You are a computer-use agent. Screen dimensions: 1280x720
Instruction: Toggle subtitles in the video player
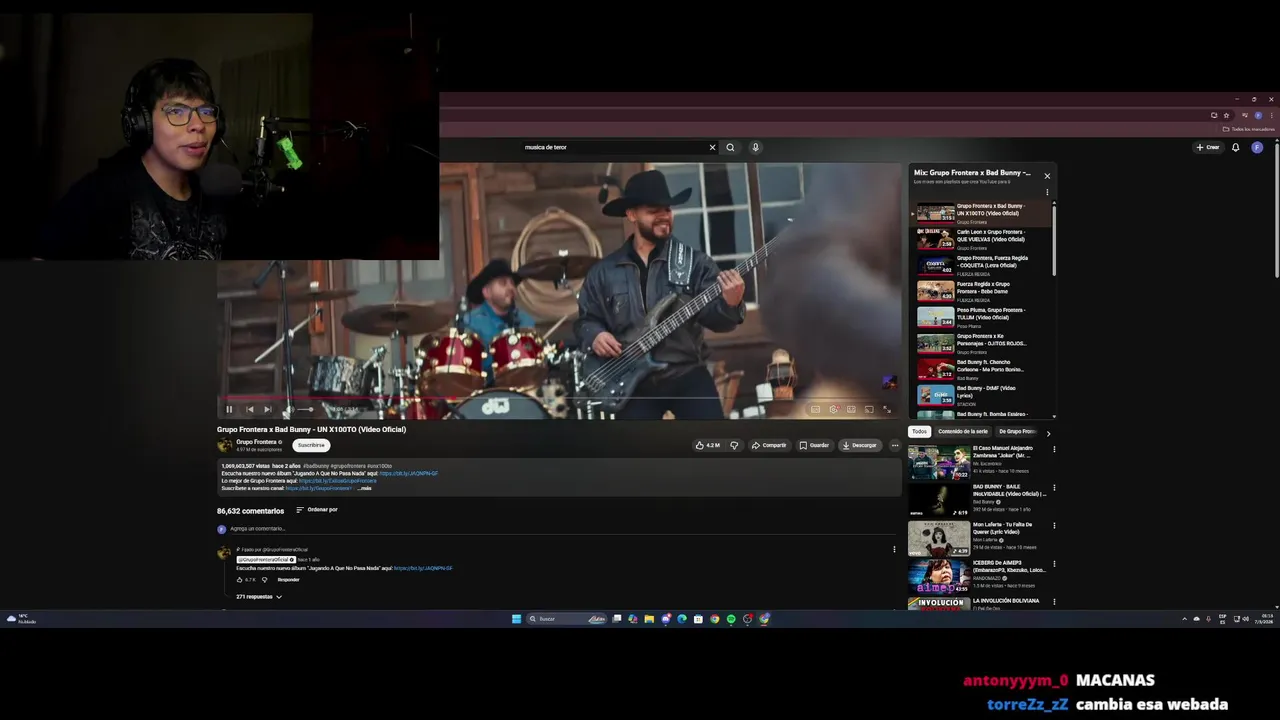[816, 409]
